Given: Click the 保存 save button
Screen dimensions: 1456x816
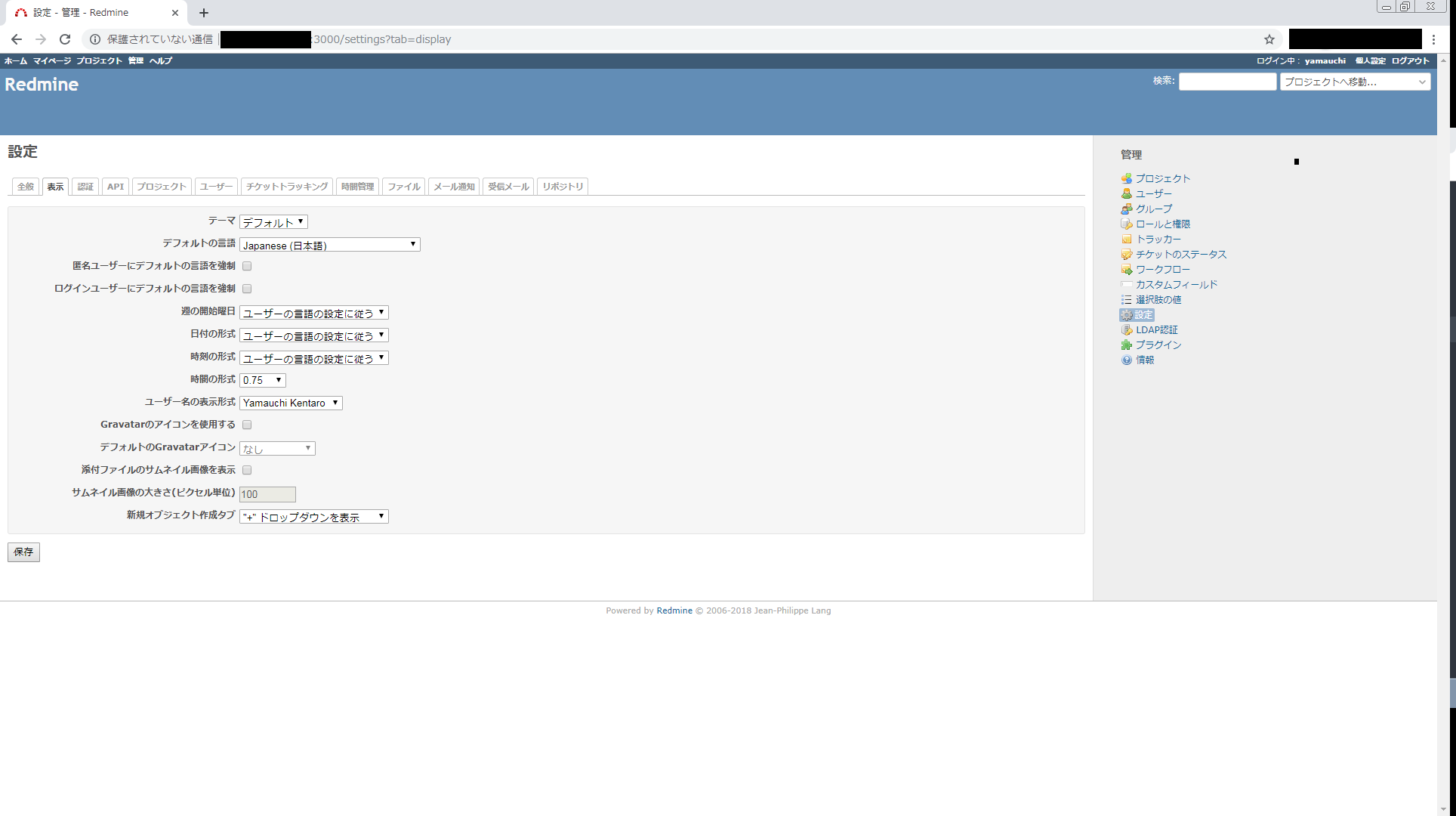Looking at the screenshot, I should 23,552.
